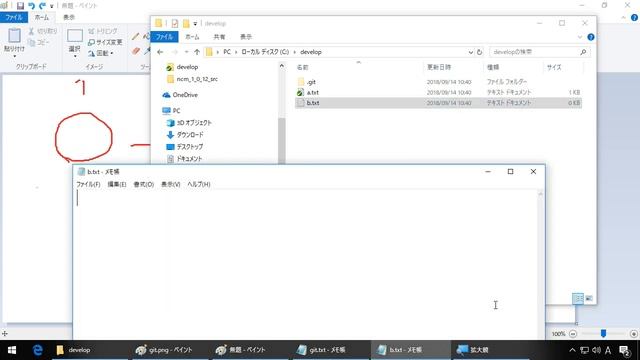Click the Paint zoom slider handle

[x=603, y=334]
